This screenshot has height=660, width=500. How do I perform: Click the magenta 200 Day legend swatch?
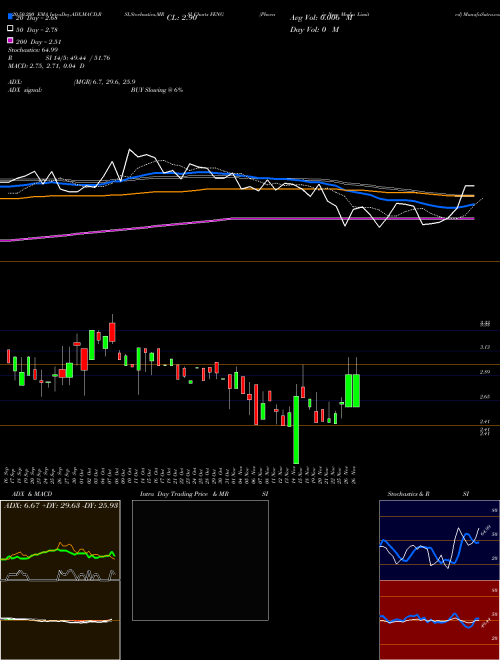click(10, 41)
